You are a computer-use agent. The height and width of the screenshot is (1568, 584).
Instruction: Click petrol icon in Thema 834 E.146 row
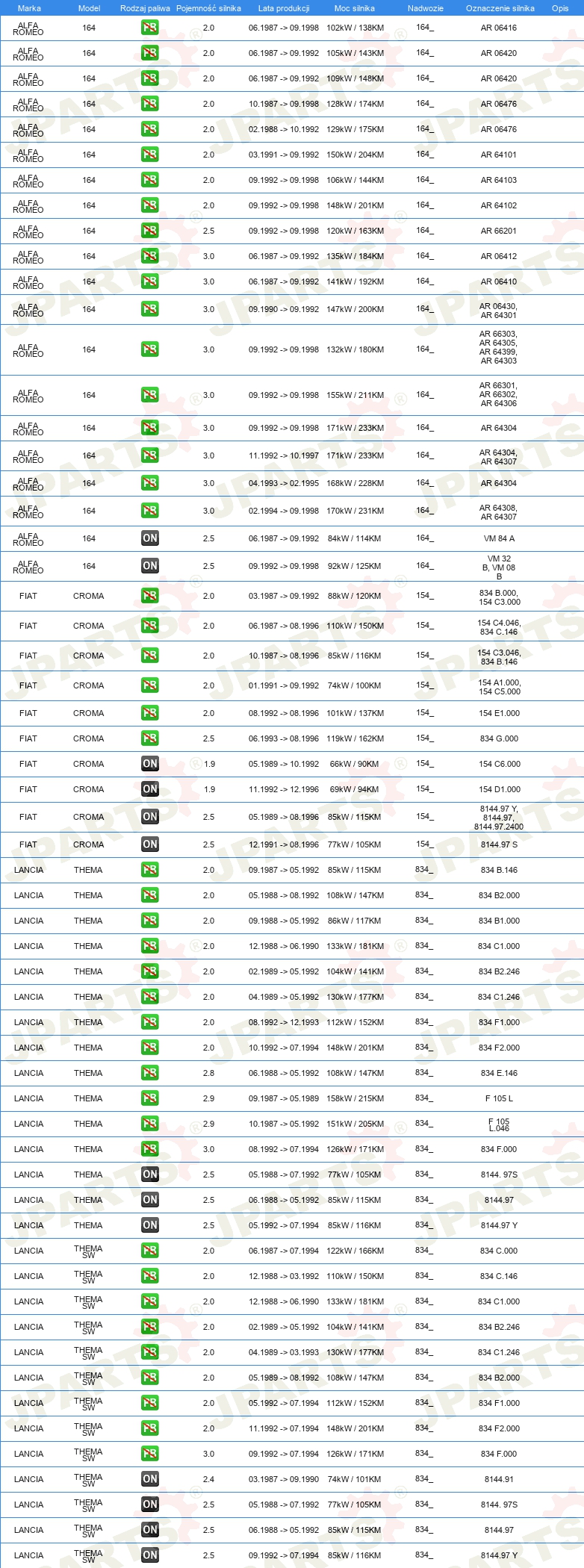coord(150,1073)
